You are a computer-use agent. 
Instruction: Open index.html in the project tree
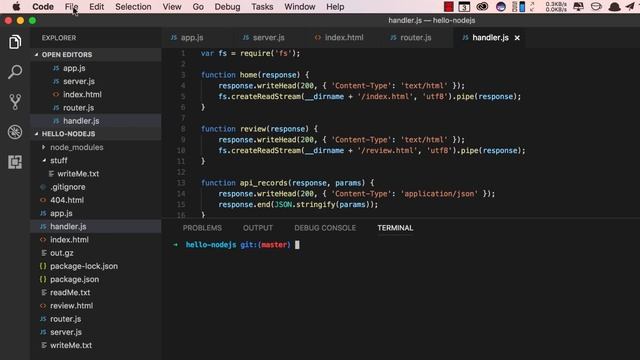click(x=96, y=240)
